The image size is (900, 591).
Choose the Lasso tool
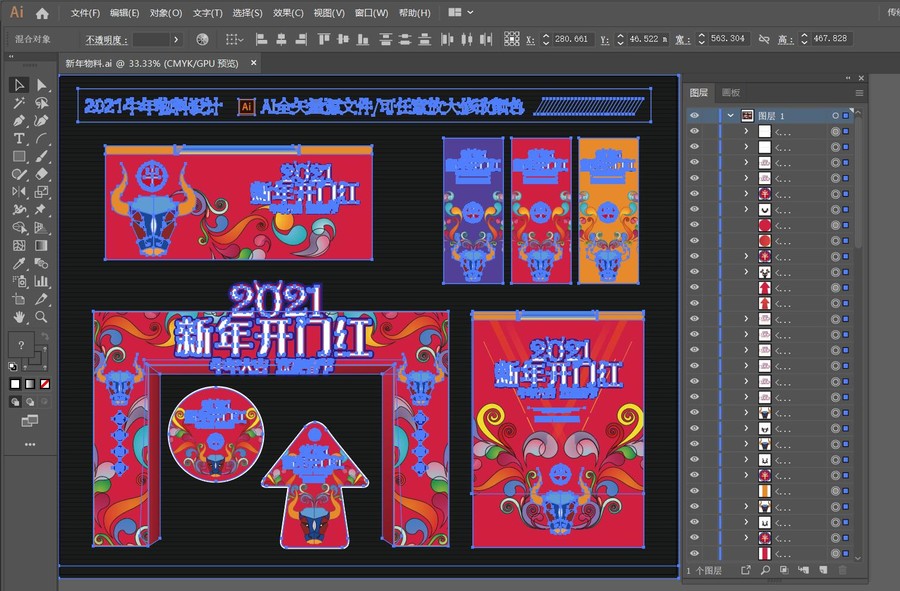(41, 103)
